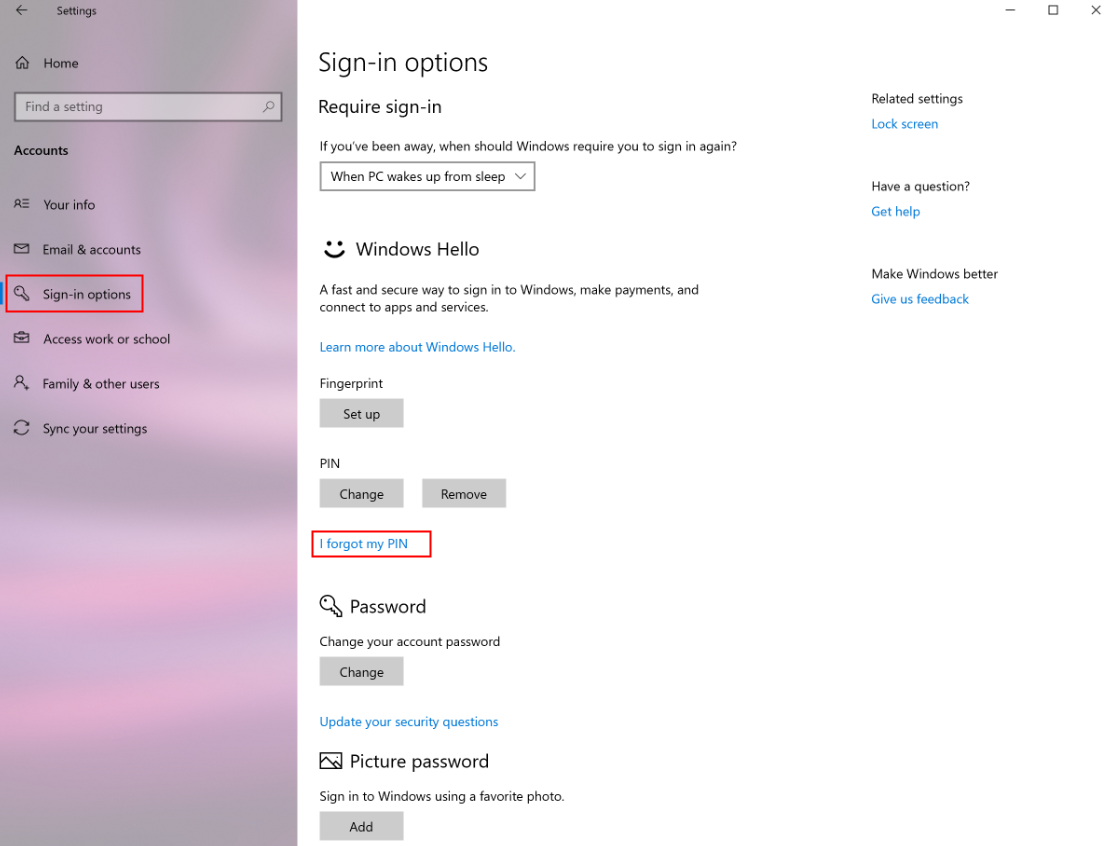Click the Home icon in sidebar

22,63
